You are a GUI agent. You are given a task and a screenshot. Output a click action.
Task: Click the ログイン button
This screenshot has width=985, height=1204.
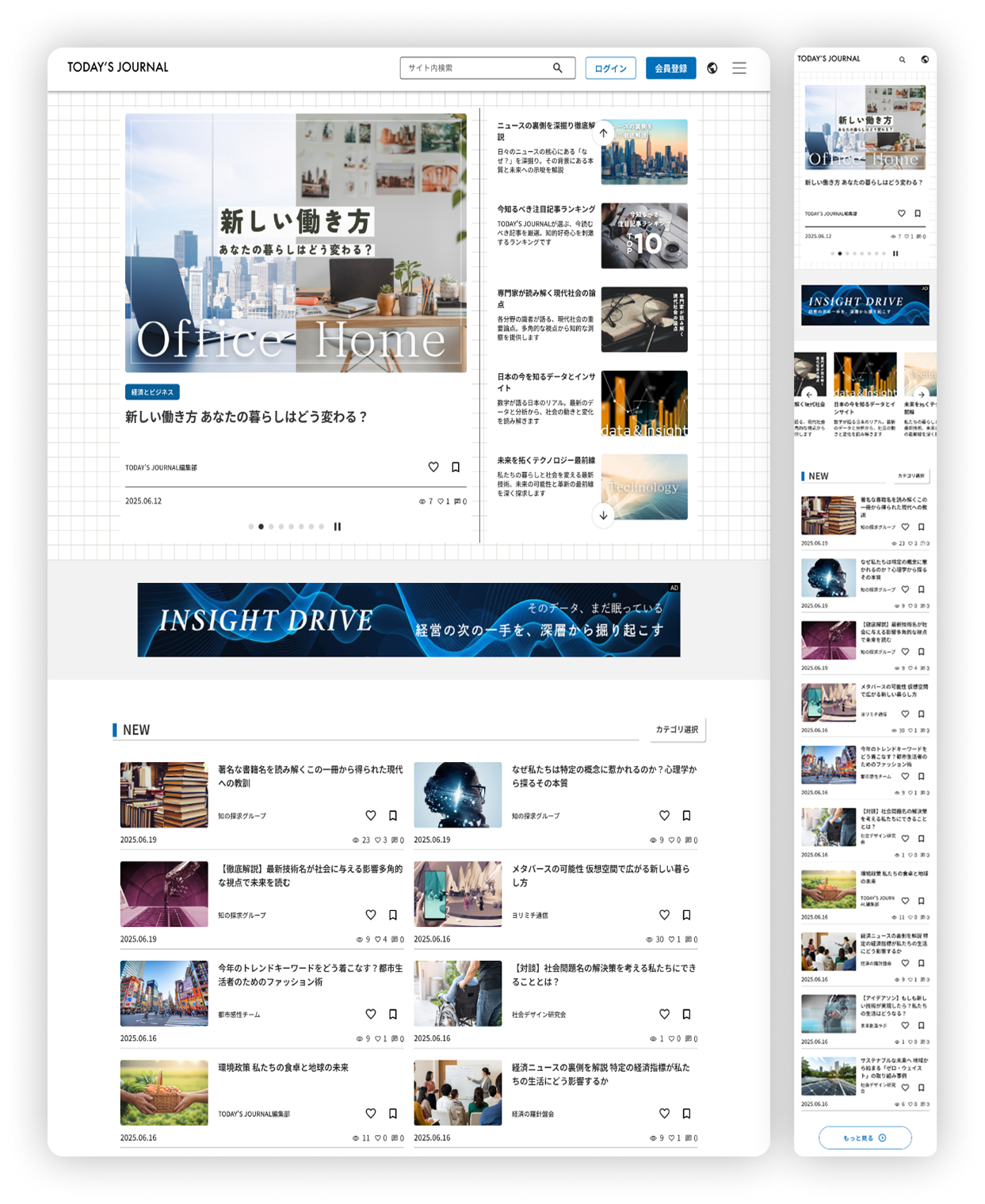pos(609,68)
